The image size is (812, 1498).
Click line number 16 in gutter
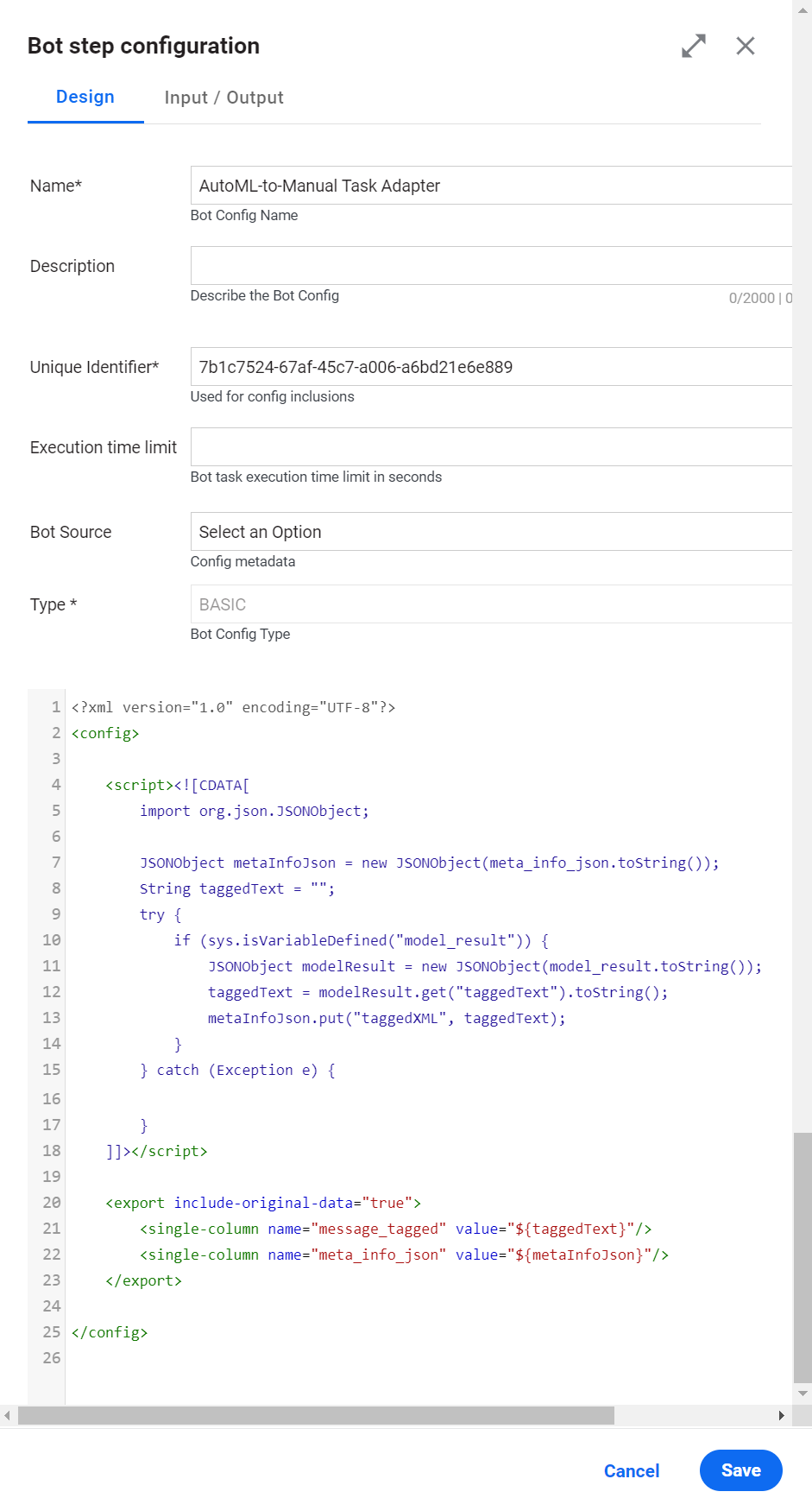(x=52, y=1099)
